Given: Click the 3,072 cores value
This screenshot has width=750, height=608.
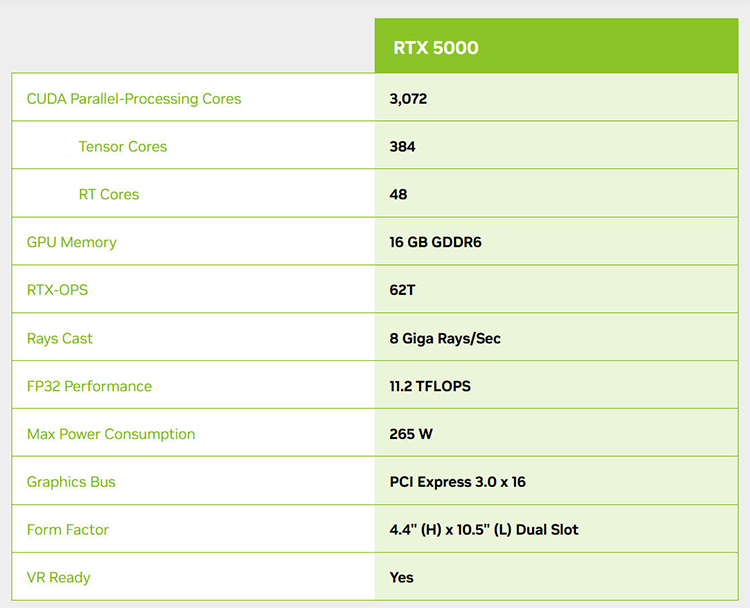Looking at the screenshot, I should 408,99.
